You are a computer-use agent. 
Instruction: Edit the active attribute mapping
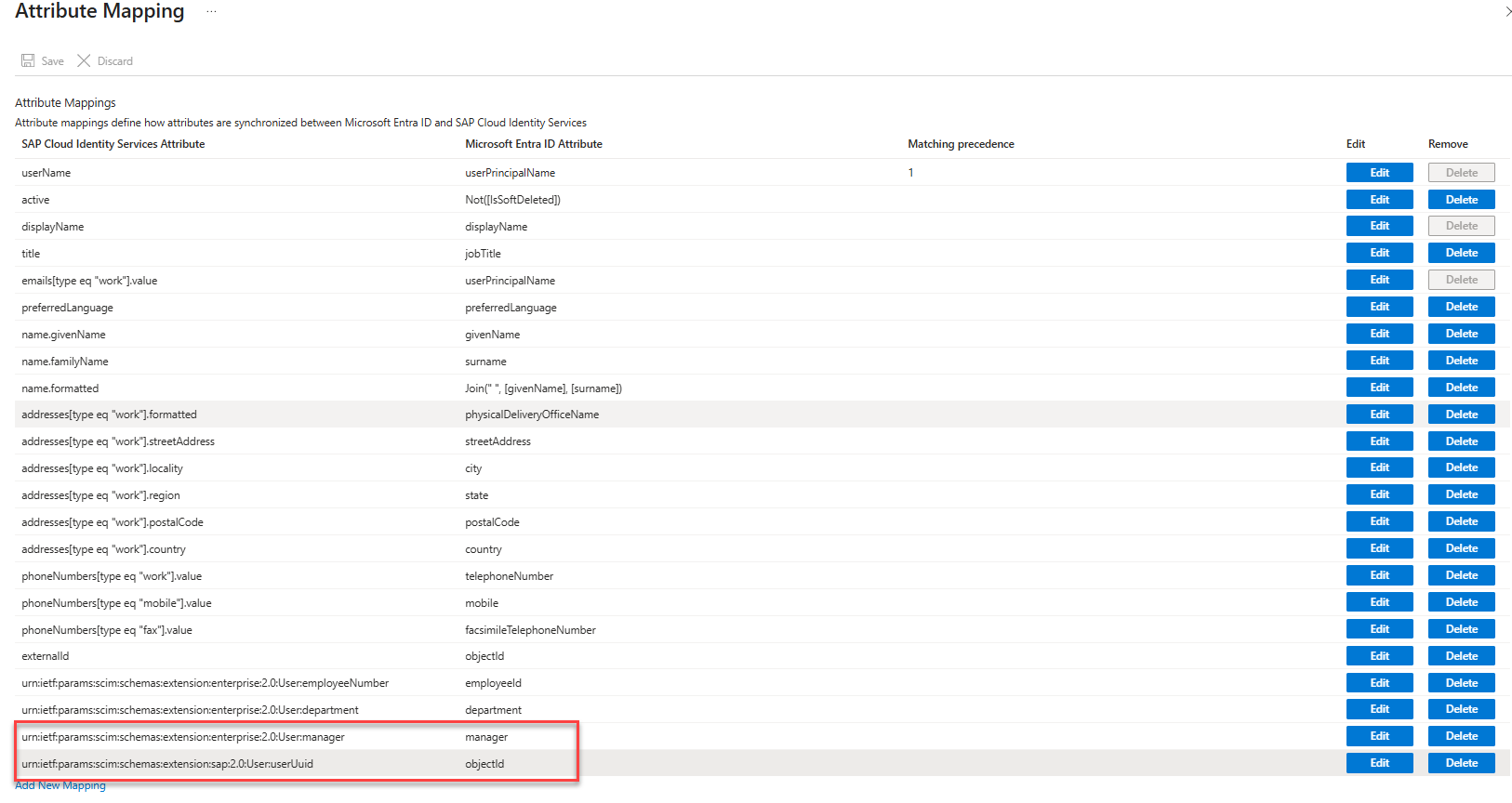tap(1379, 200)
